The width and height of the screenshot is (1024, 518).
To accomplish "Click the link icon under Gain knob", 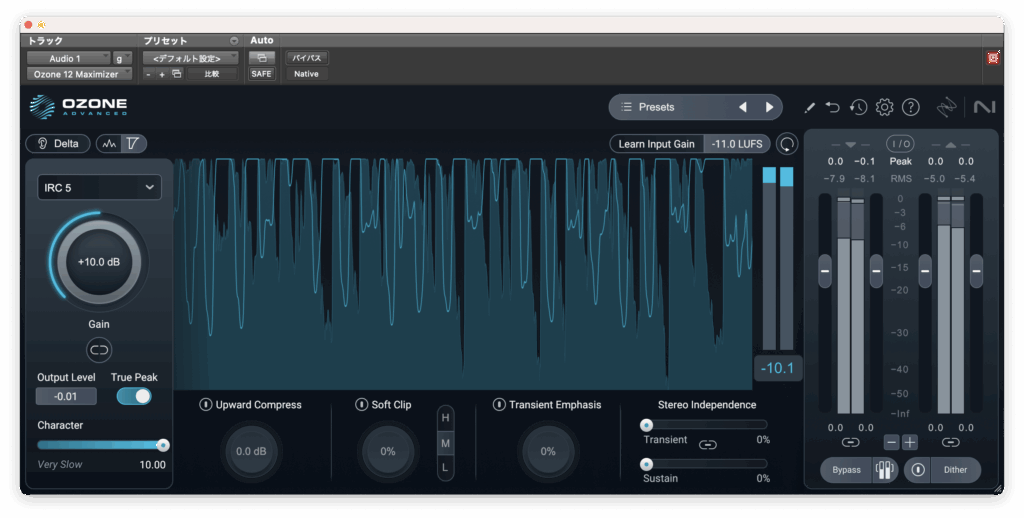I will pyautogui.click(x=99, y=349).
